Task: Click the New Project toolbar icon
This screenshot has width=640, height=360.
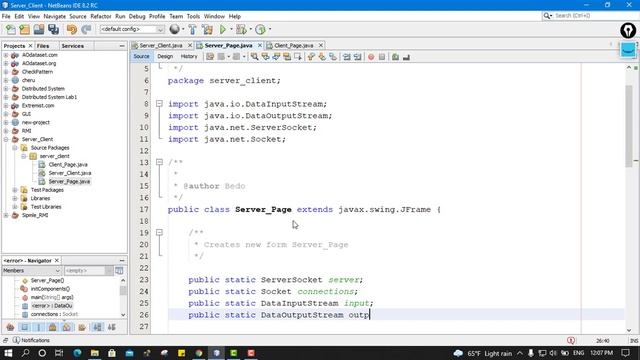Action: tap(24, 29)
